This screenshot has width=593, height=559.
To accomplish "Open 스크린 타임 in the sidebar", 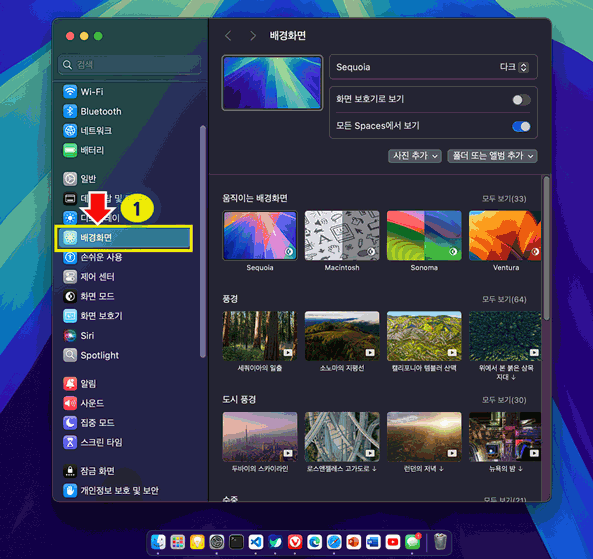I will click(93, 442).
